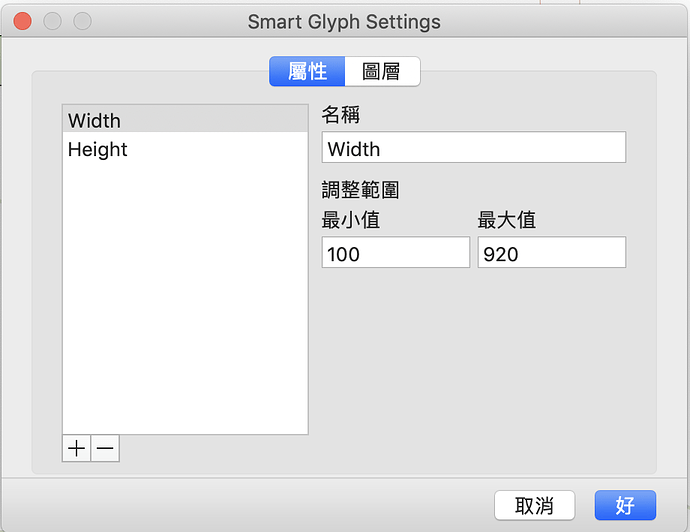The width and height of the screenshot is (690, 532).
Task: Click the disabled minimize window button
Action: [52, 21]
